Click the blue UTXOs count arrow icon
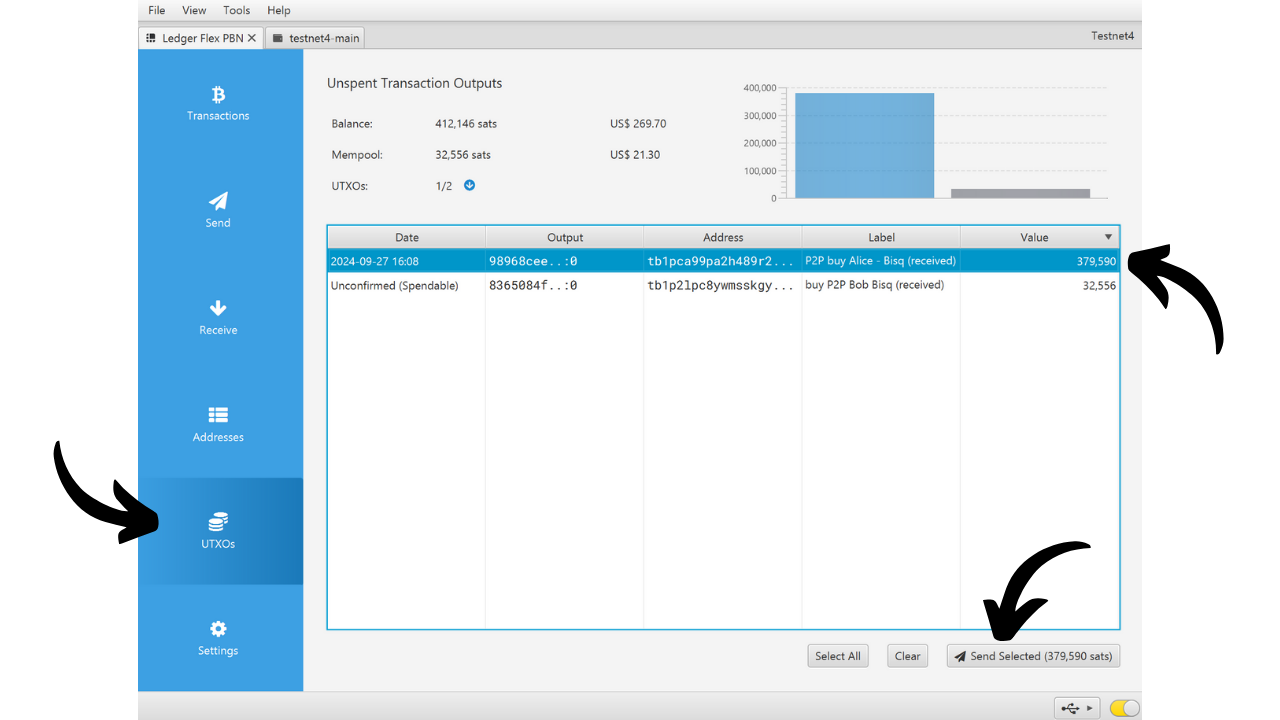The height and width of the screenshot is (720, 1280). coord(469,186)
